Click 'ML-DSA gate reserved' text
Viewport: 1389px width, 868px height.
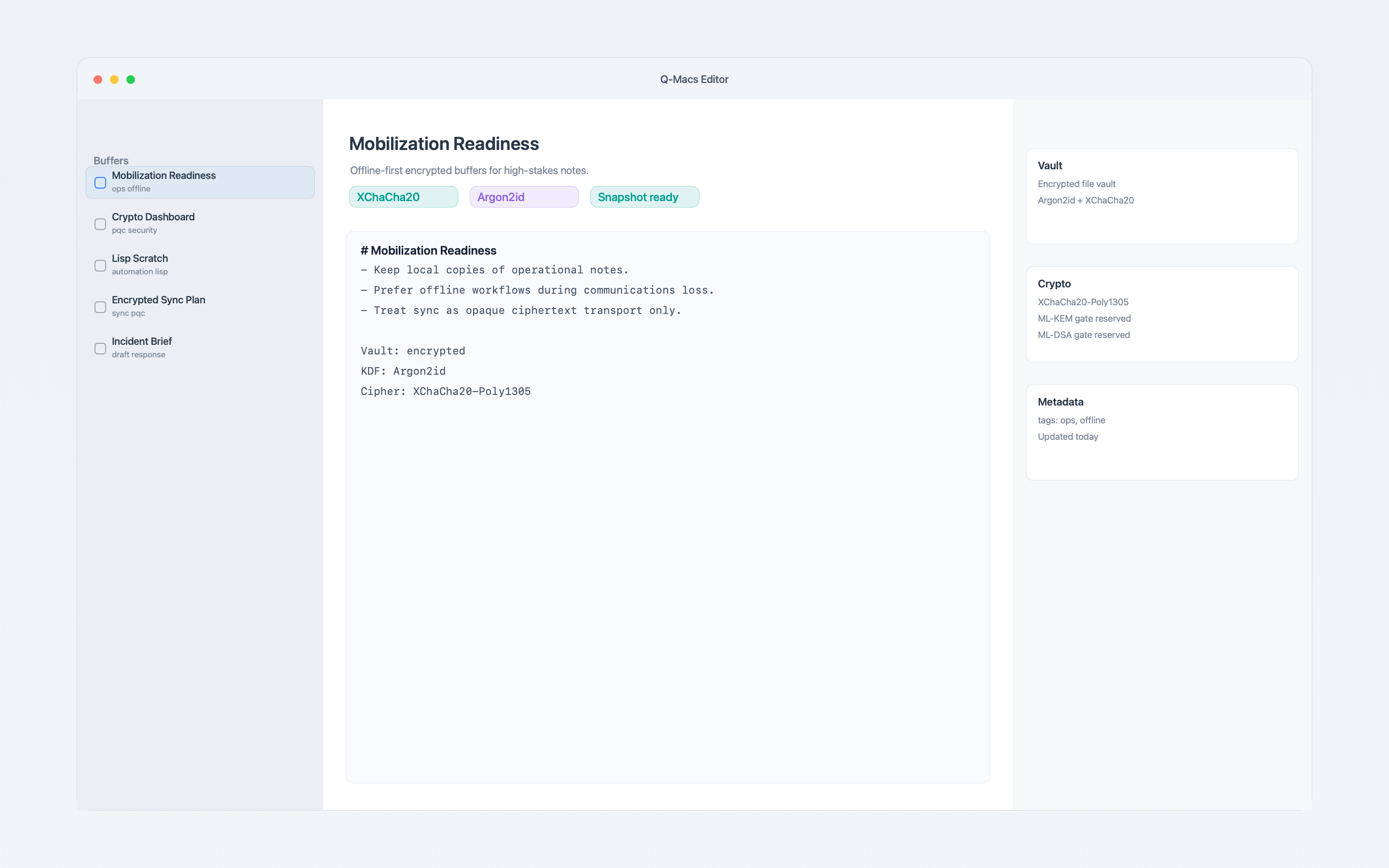coord(1083,335)
